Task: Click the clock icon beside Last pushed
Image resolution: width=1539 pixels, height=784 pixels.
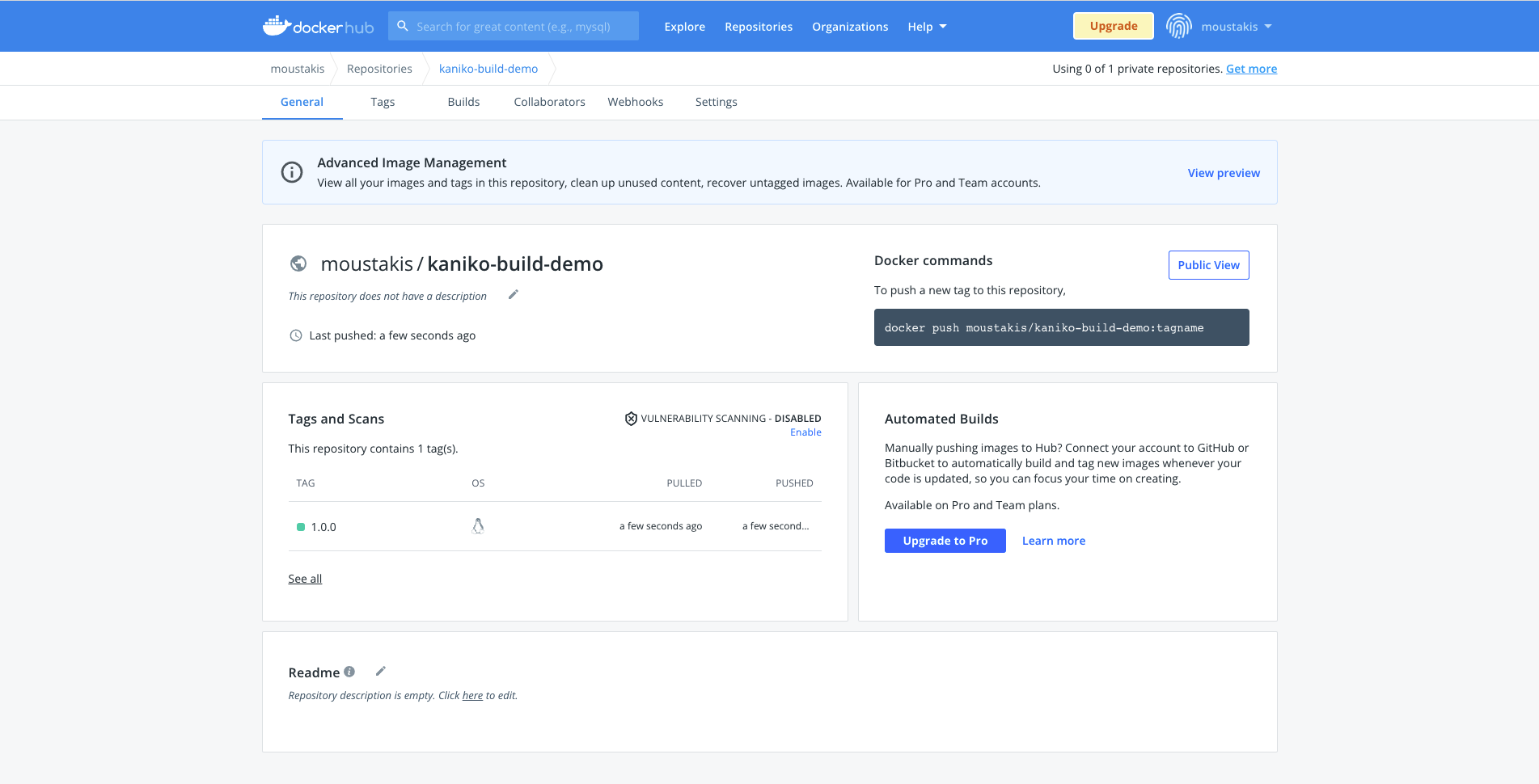Action: 296,335
